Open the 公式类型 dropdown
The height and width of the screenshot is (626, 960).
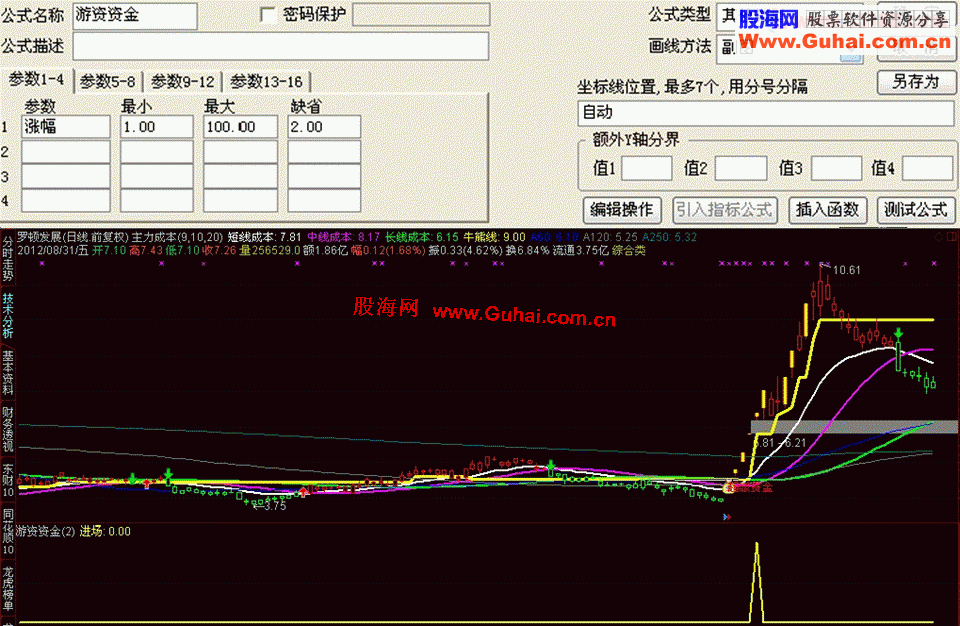click(790, 18)
